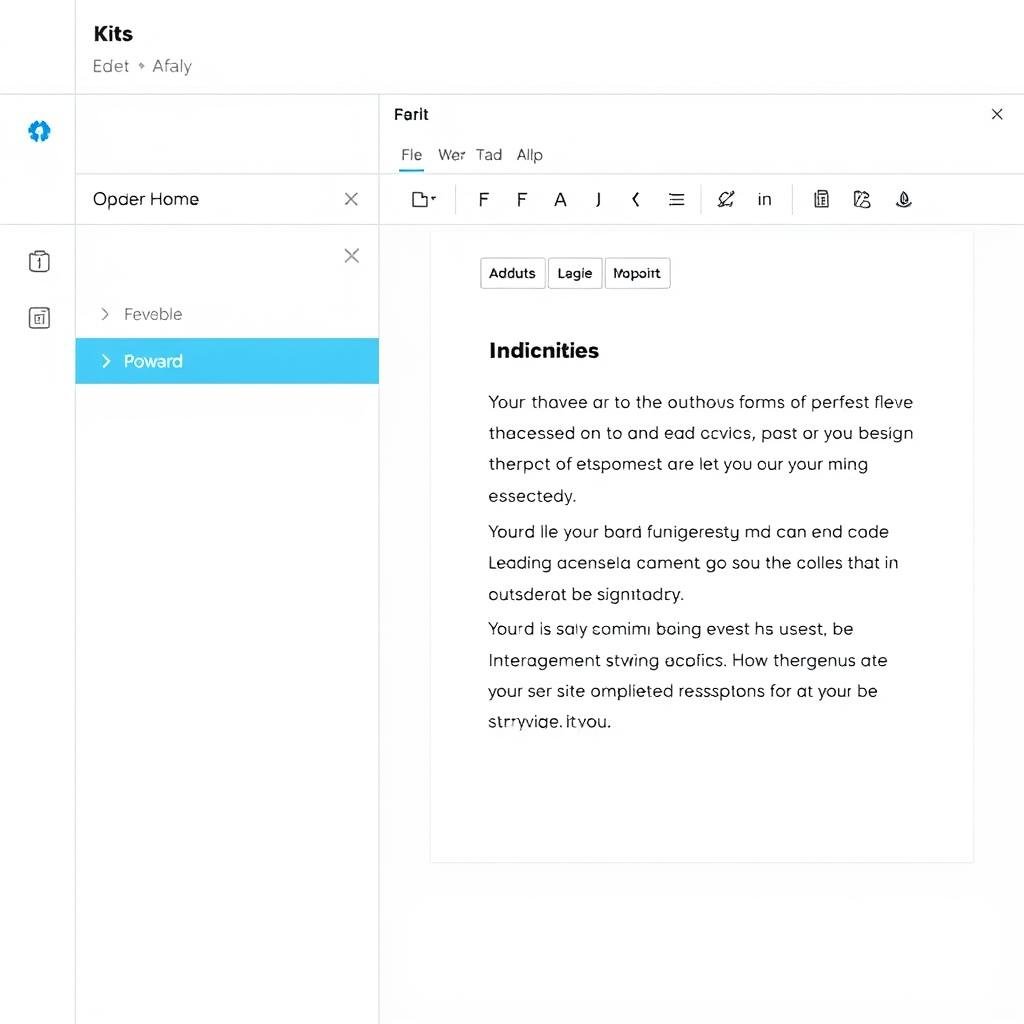Open the Tad tab

click(489, 155)
